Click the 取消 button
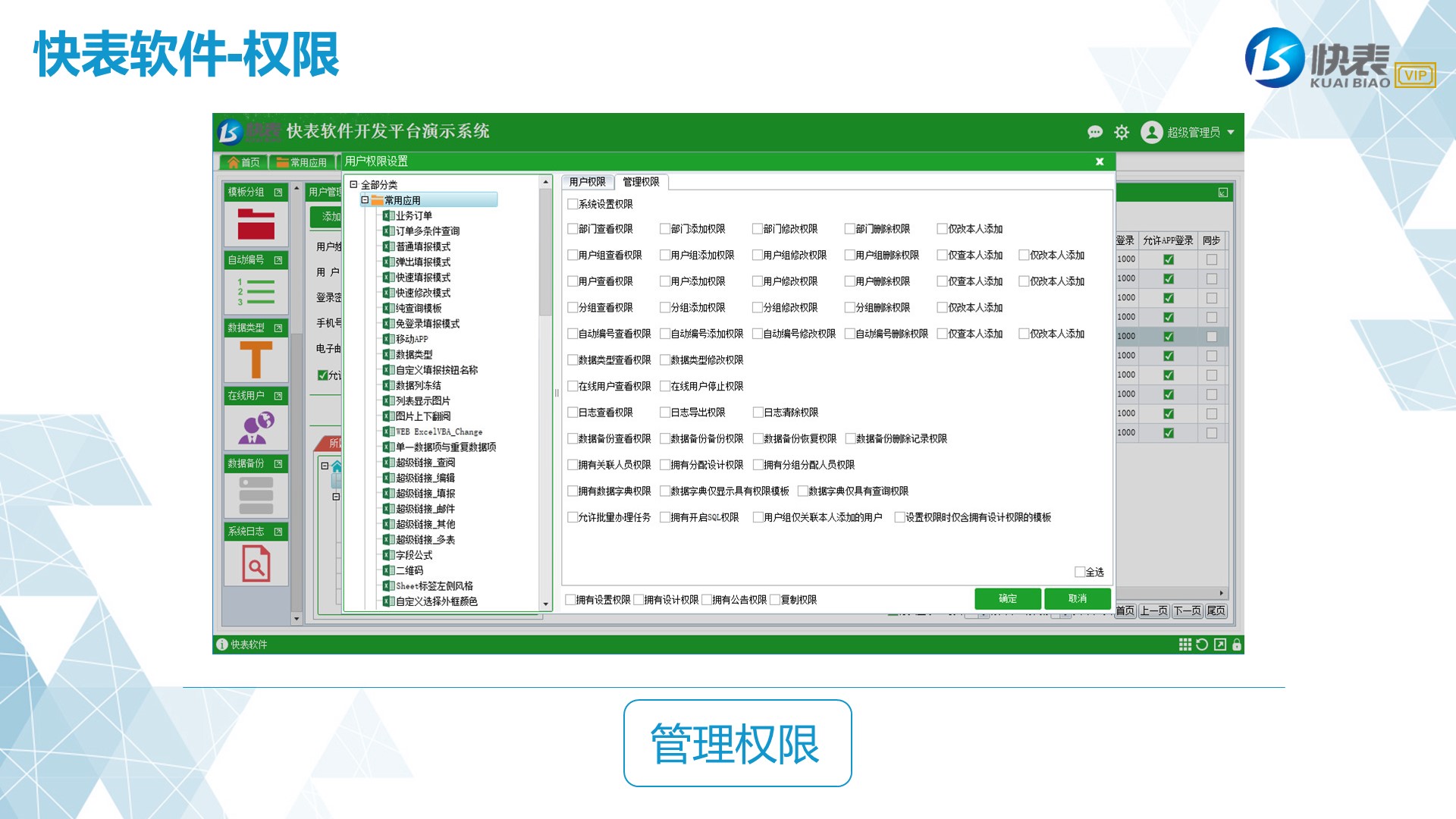 1078,599
